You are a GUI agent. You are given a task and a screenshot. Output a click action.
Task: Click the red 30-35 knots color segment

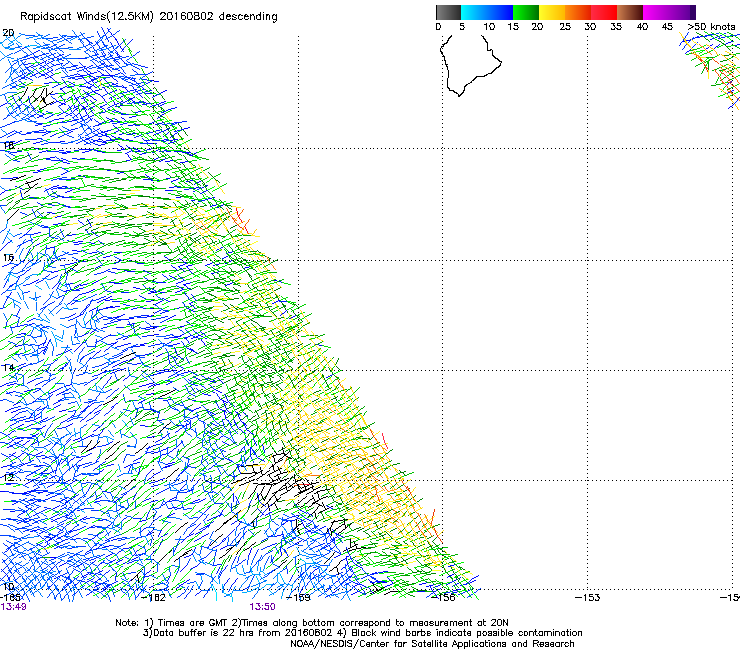tap(604, 12)
